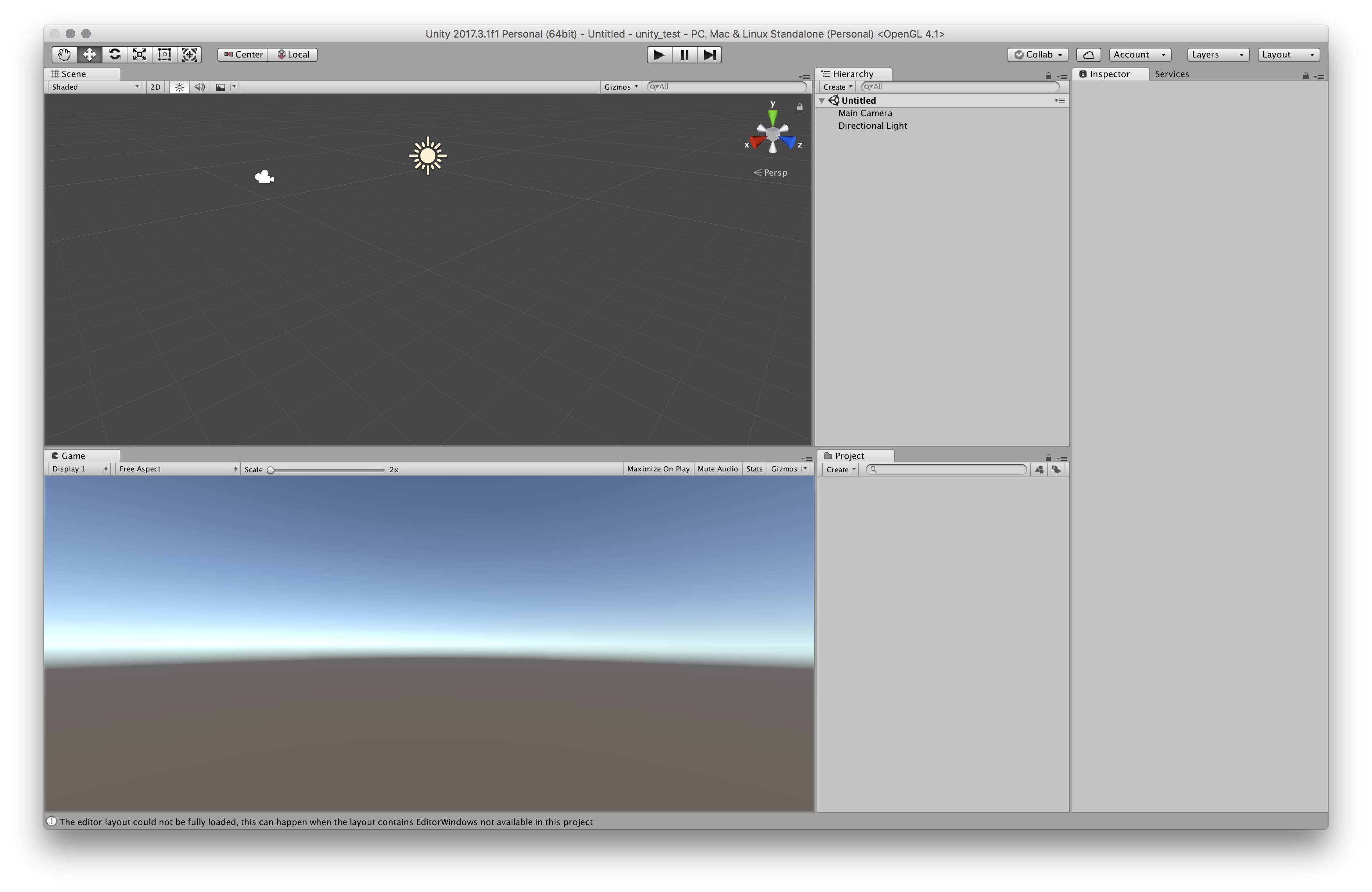This screenshot has height=892, width=1372.
Task: Toggle scene lighting sun icon
Action: point(179,87)
